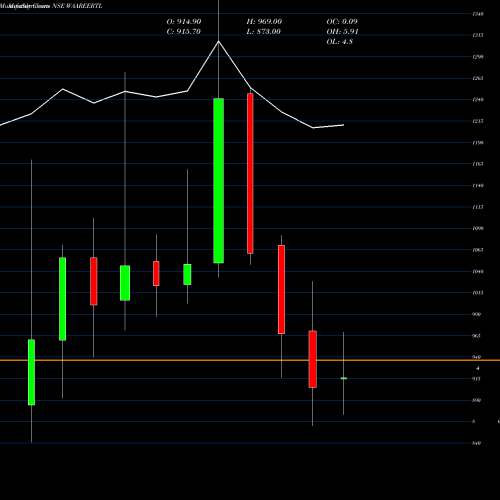Click the high price text 'H: 969.00'
Viewport: 500px width, 500px height.
264,22
